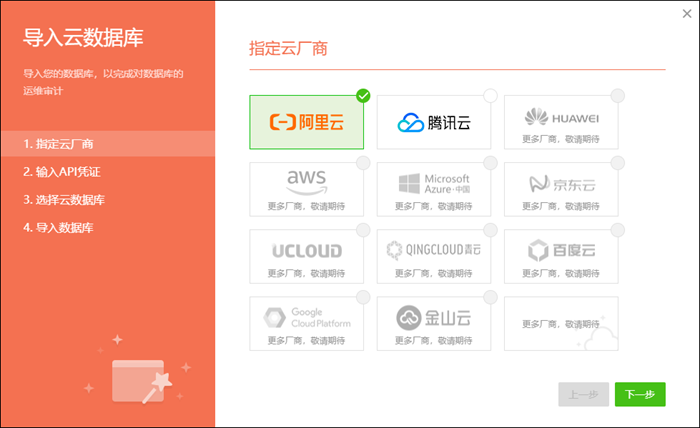Jump to step 3. 选择云数据库
Viewport: 700px width, 428px height.
click(64, 200)
